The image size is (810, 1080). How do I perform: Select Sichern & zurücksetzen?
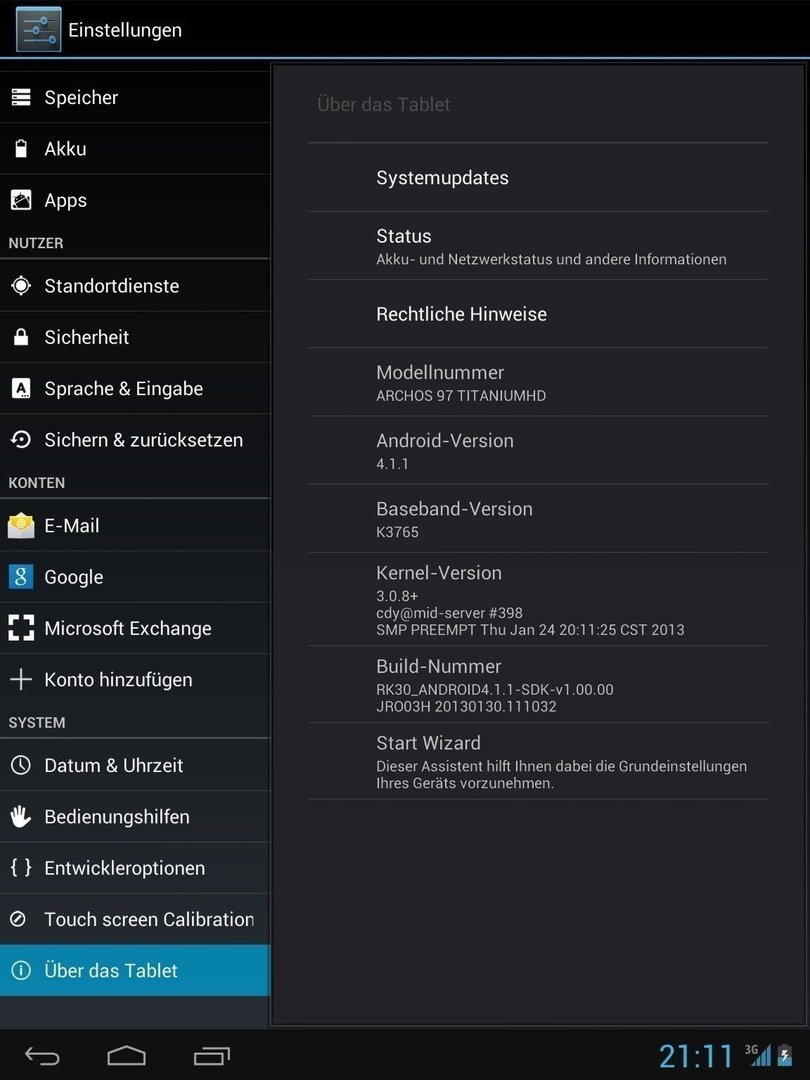click(x=135, y=439)
